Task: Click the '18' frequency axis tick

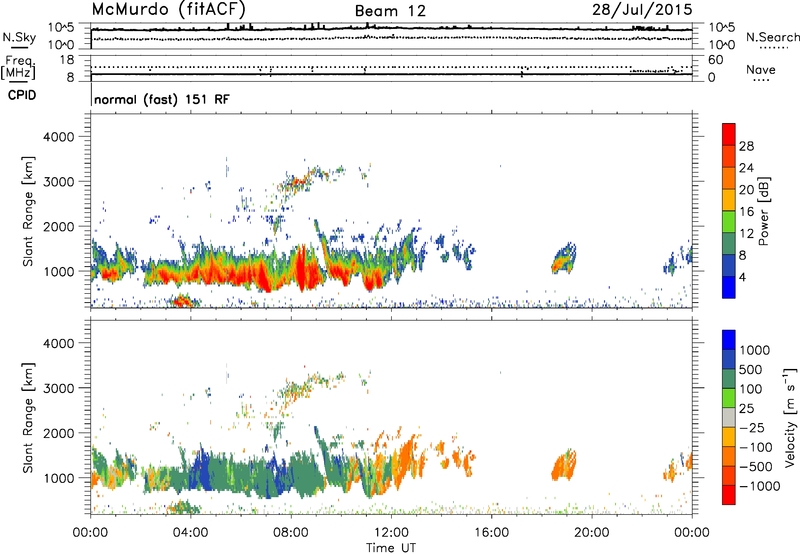Action: (x=67, y=60)
